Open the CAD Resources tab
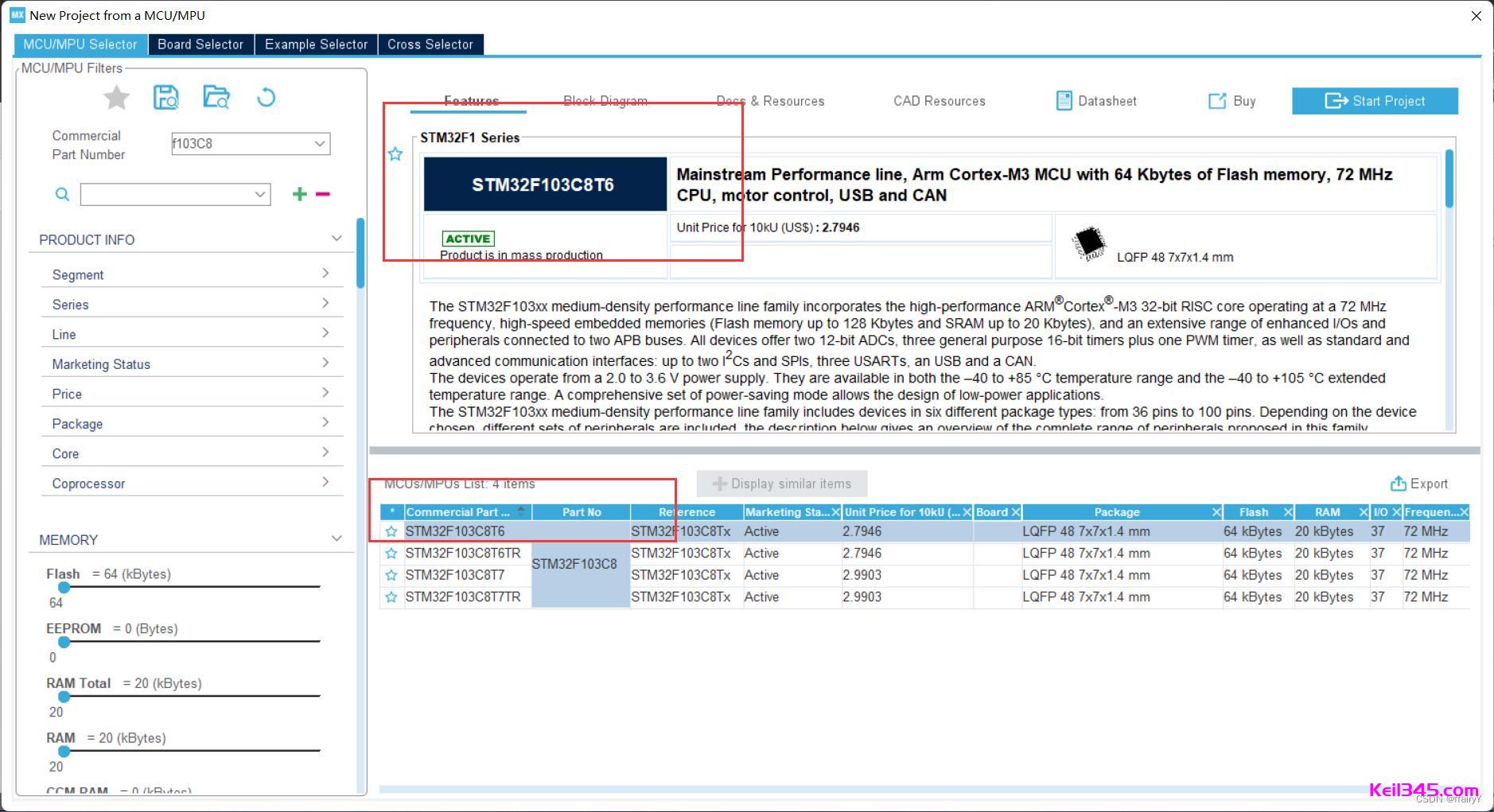The width and height of the screenshot is (1494, 812). pyautogui.click(x=940, y=101)
